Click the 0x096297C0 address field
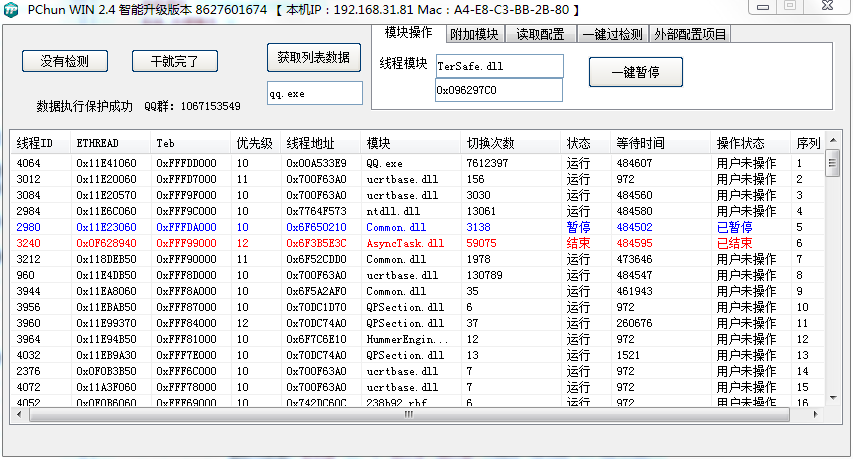Viewport: 853px width, 459px height. pos(498,90)
